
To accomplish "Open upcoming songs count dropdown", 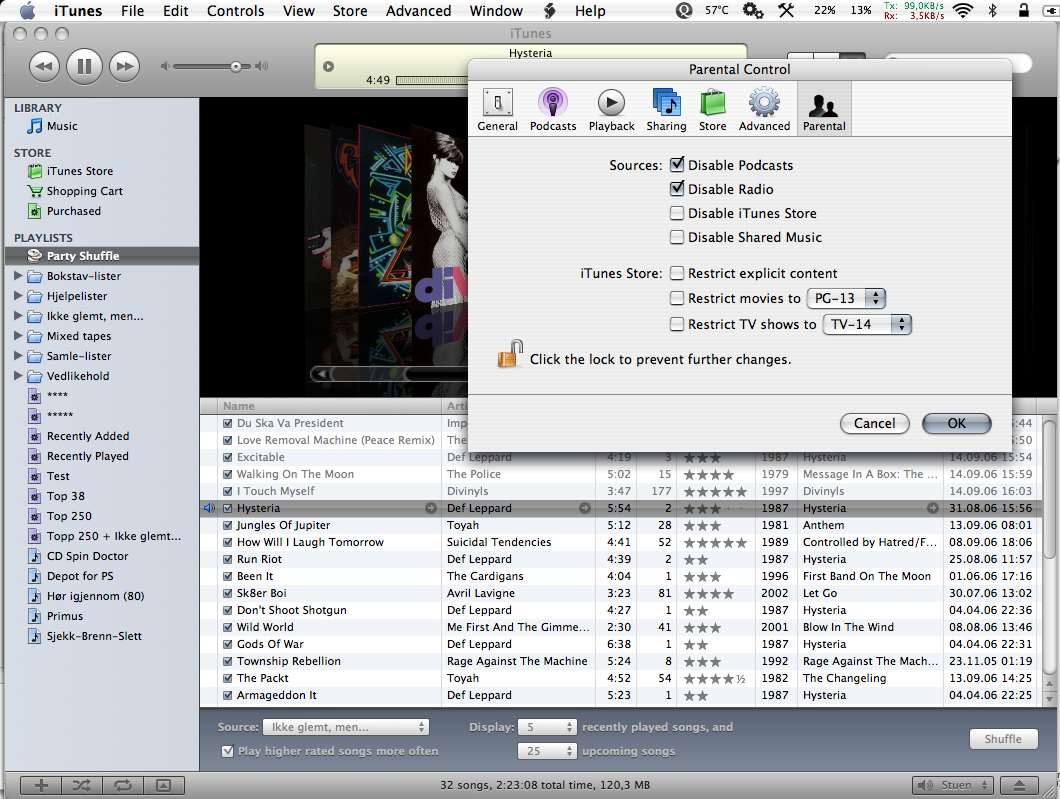I will click(547, 751).
